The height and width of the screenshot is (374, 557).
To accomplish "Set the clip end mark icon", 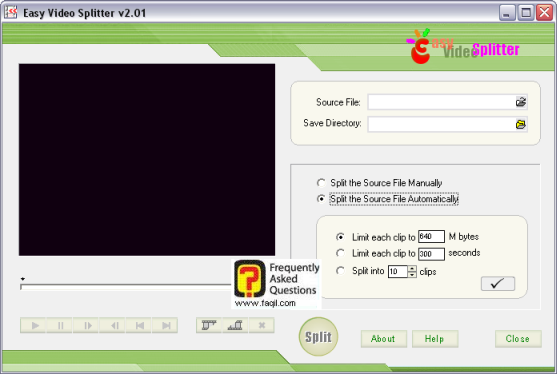I will [x=235, y=325].
